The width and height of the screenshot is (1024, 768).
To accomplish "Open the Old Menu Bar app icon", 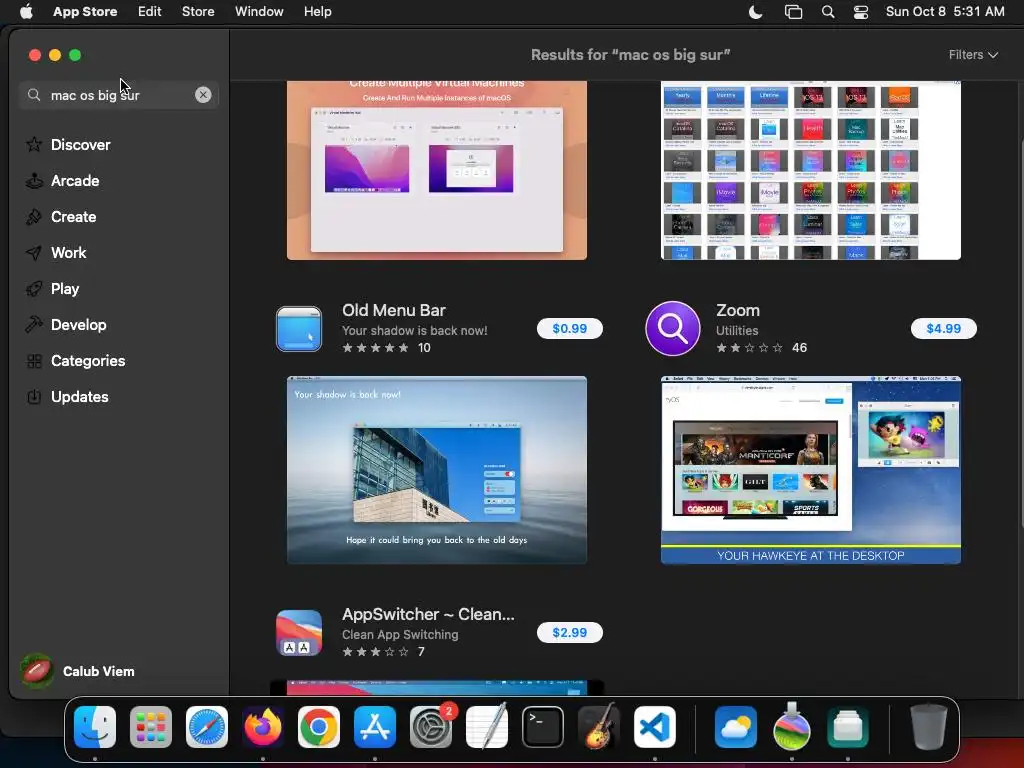I will click(298, 328).
